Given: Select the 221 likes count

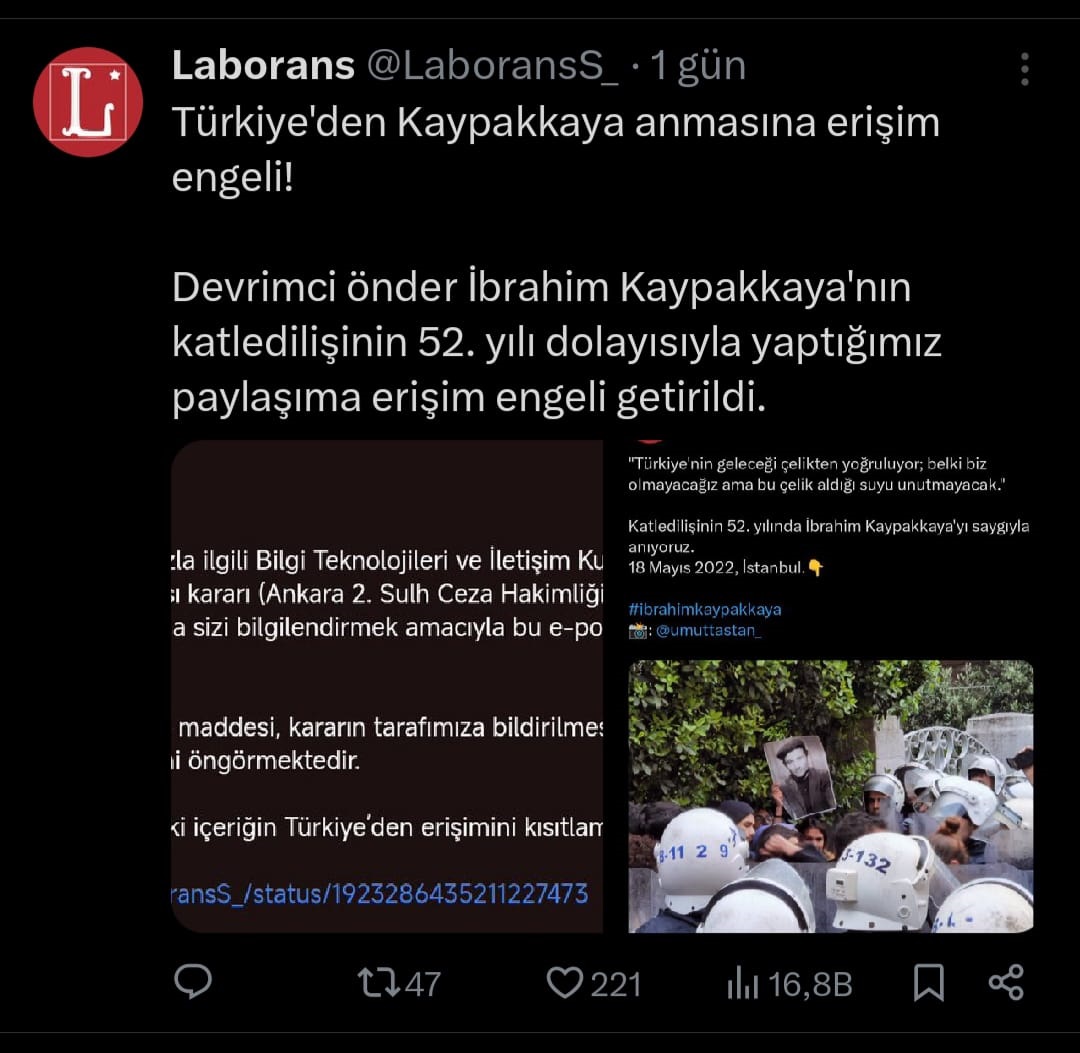Looking at the screenshot, I should (x=616, y=984).
